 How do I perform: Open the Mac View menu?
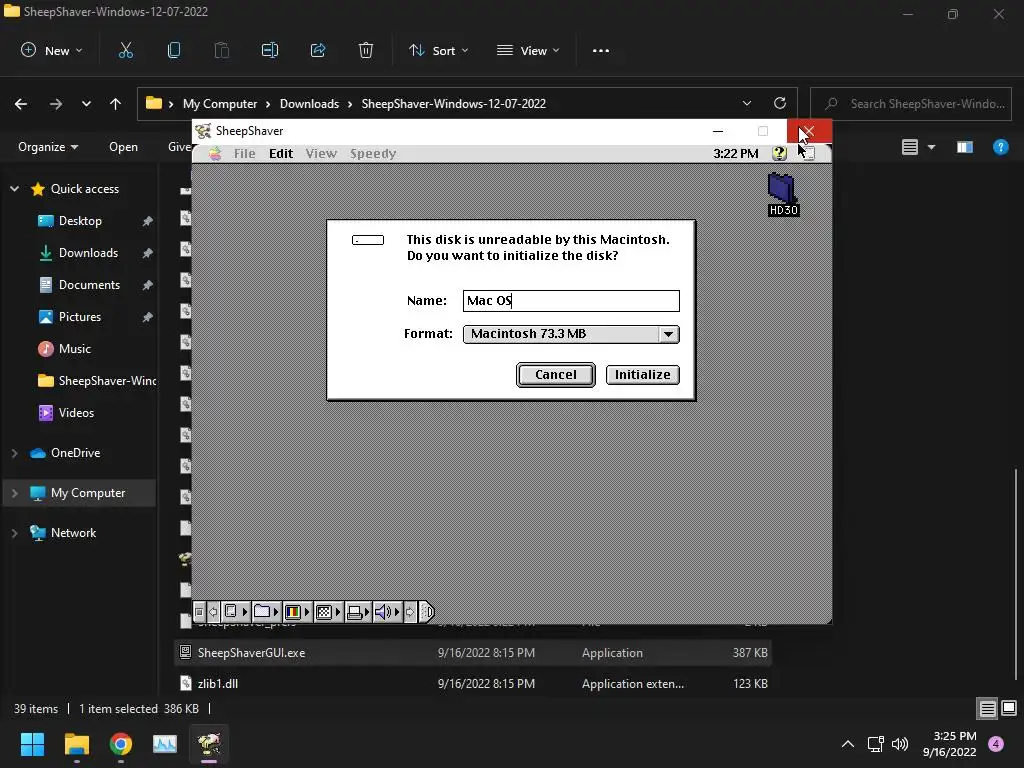(x=321, y=153)
